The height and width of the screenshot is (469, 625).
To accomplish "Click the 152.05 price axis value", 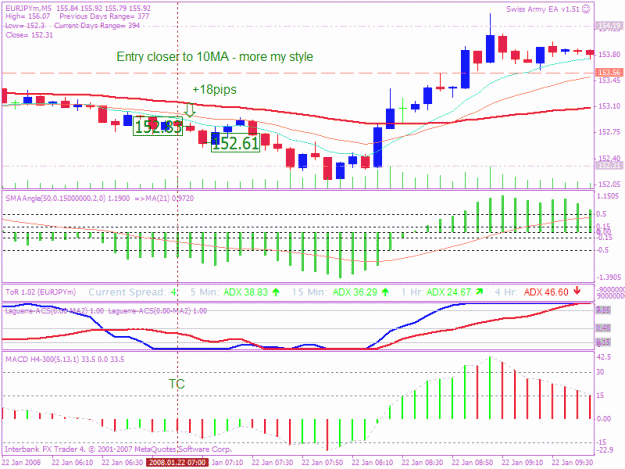I will (609, 184).
